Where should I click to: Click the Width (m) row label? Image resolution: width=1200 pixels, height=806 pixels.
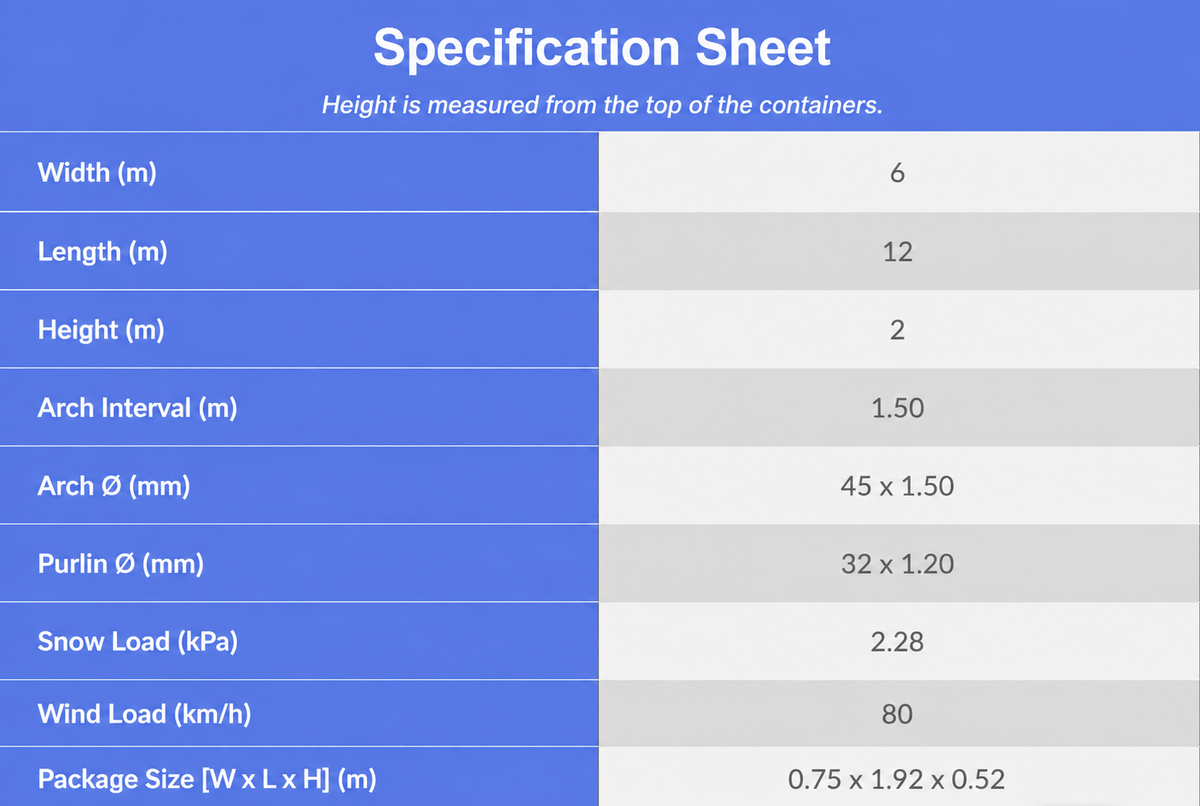coord(97,173)
